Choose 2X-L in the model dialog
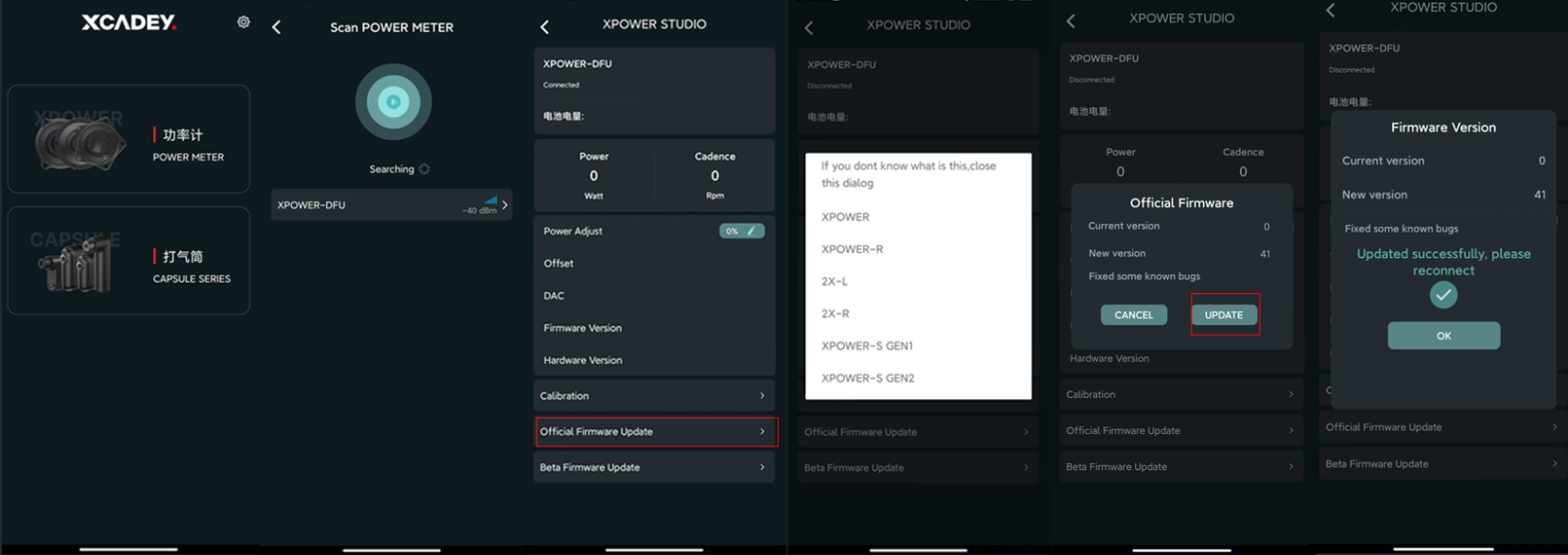The image size is (1568, 555). click(x=835, y=282)
